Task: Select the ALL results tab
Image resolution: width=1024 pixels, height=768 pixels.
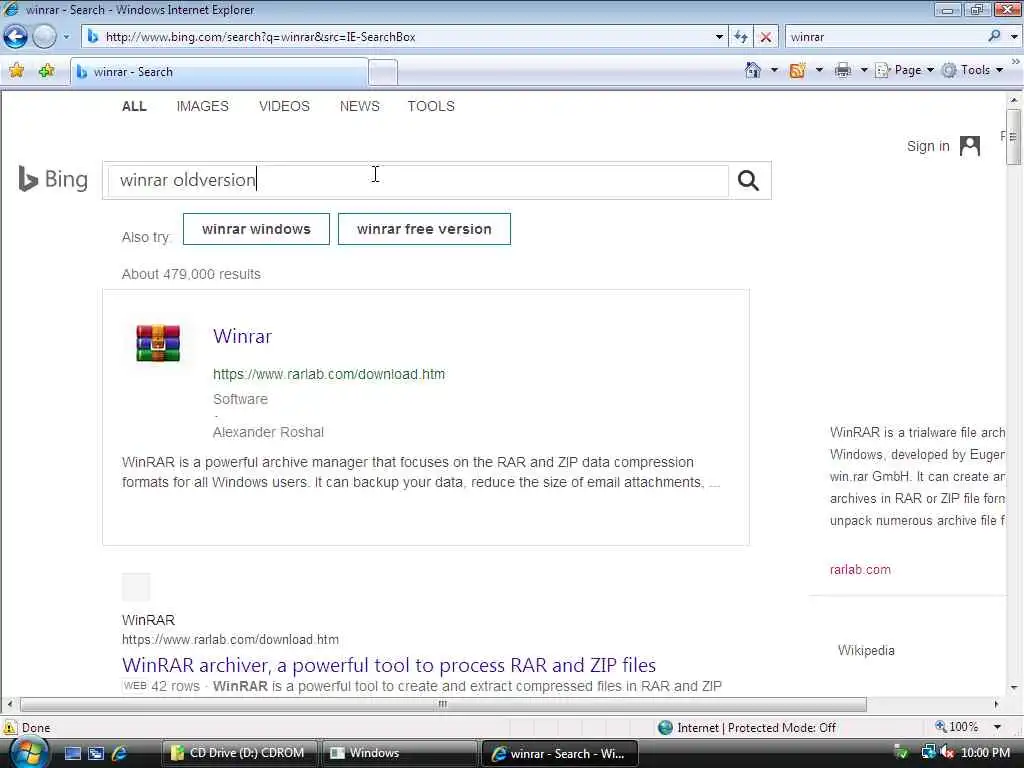Action: coord(134,106)
